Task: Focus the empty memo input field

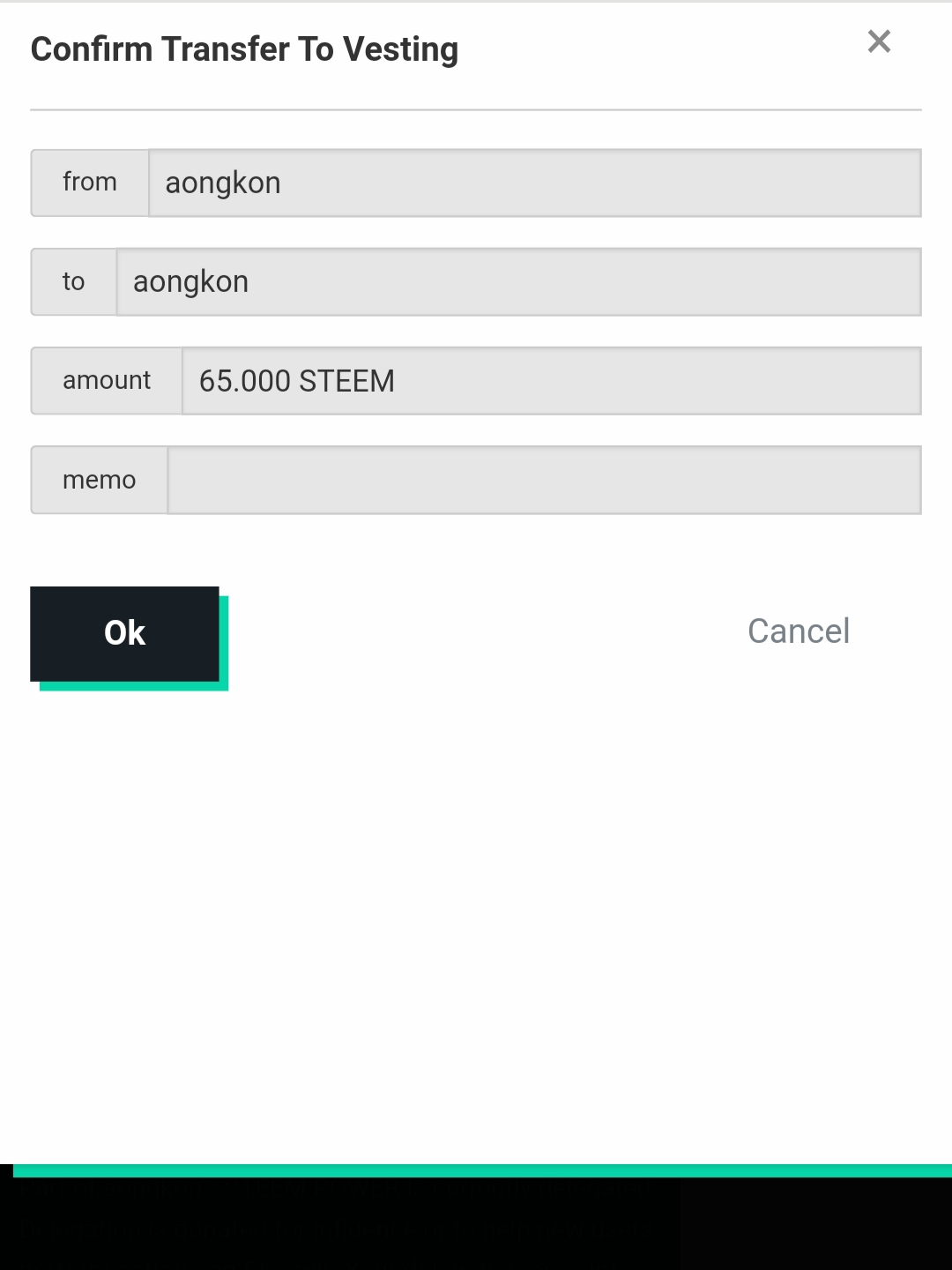Action: (544, 480)
